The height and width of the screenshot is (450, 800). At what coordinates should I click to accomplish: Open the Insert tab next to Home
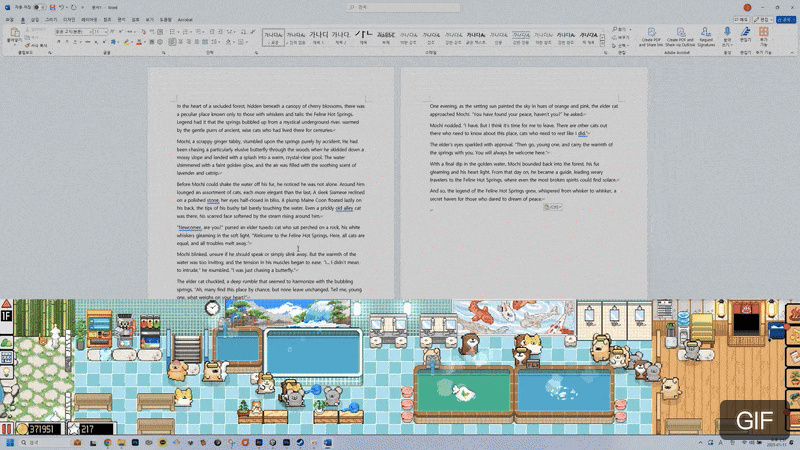click(x=35, y=19)
